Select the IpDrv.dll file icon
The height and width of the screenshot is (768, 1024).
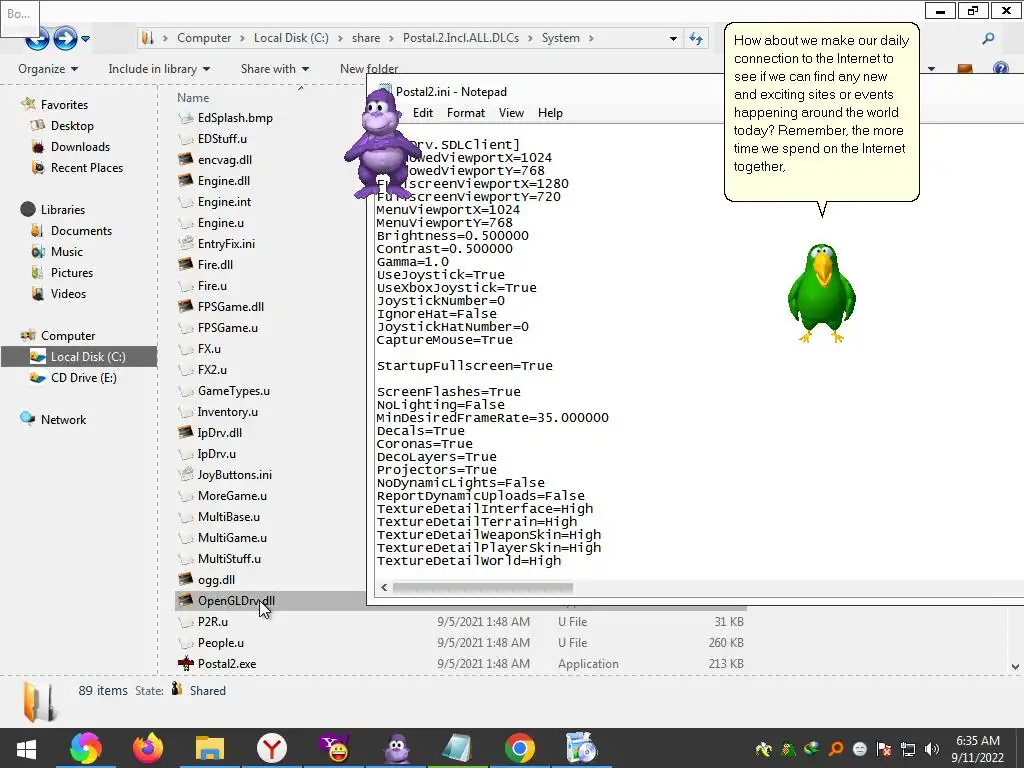pos(185,432)
